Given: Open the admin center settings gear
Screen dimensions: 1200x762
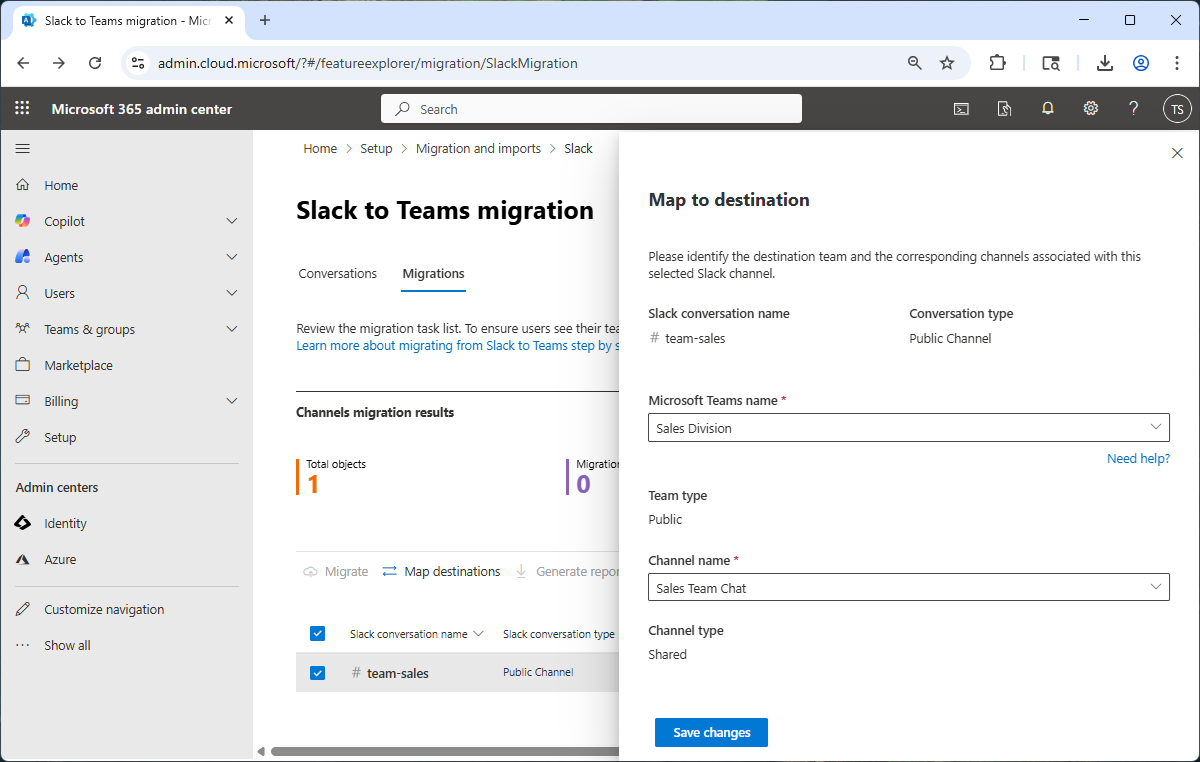Looking at the screenshot, I should click(x=1090, y=108).
